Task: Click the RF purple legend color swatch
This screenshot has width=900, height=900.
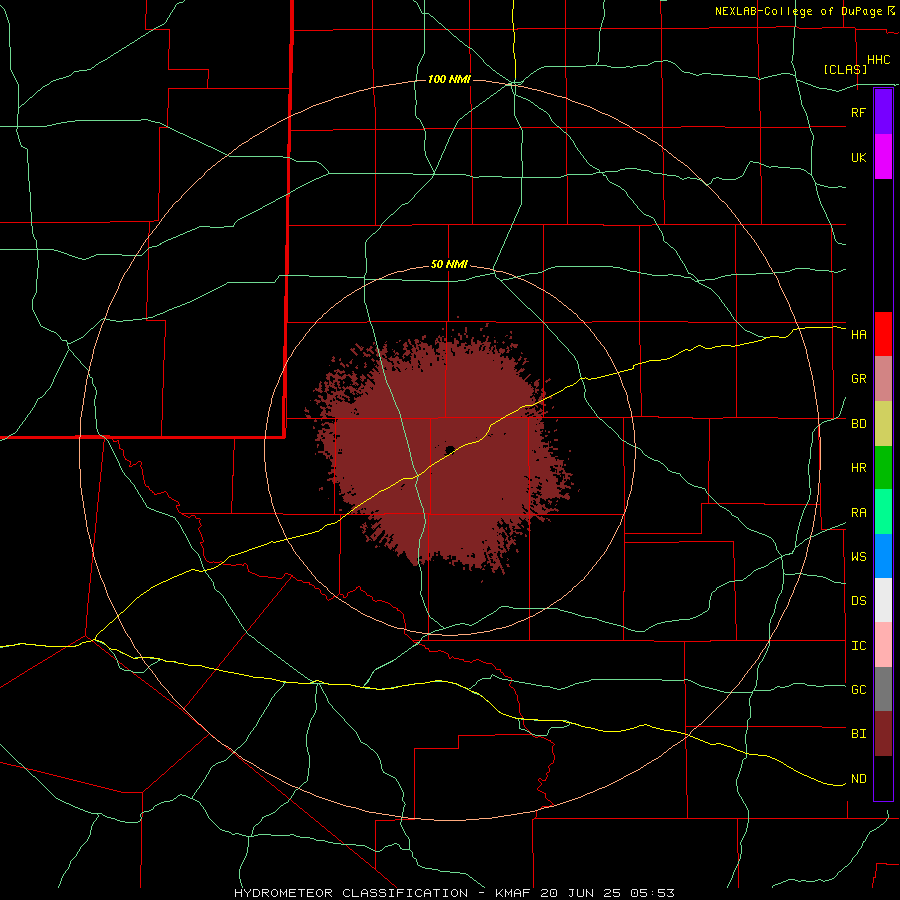Action: (883, 112)
